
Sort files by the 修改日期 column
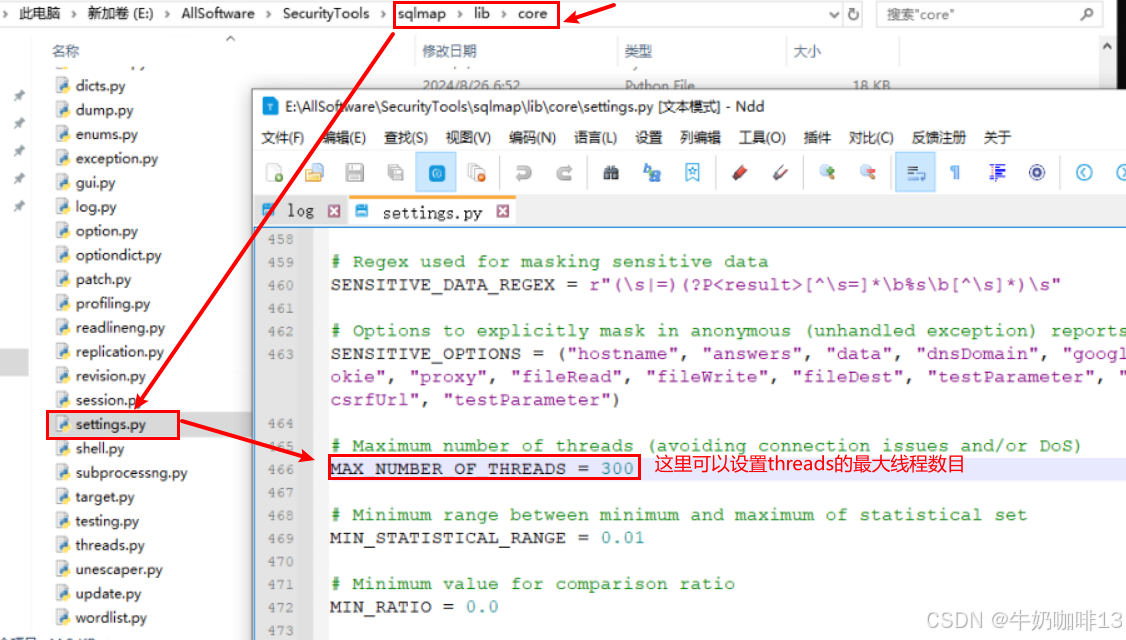[x=450, y=51]
